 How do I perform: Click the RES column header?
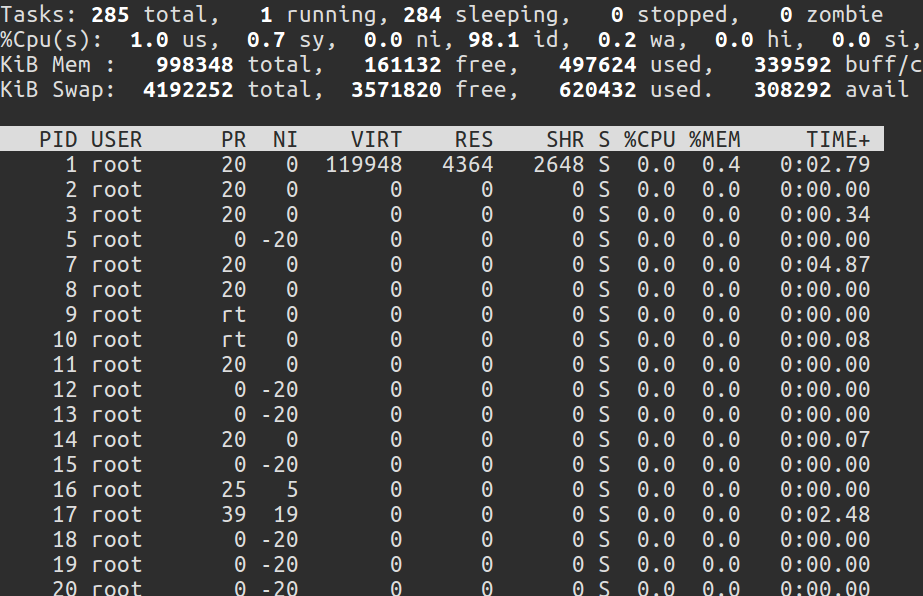[x=473, y=139]
